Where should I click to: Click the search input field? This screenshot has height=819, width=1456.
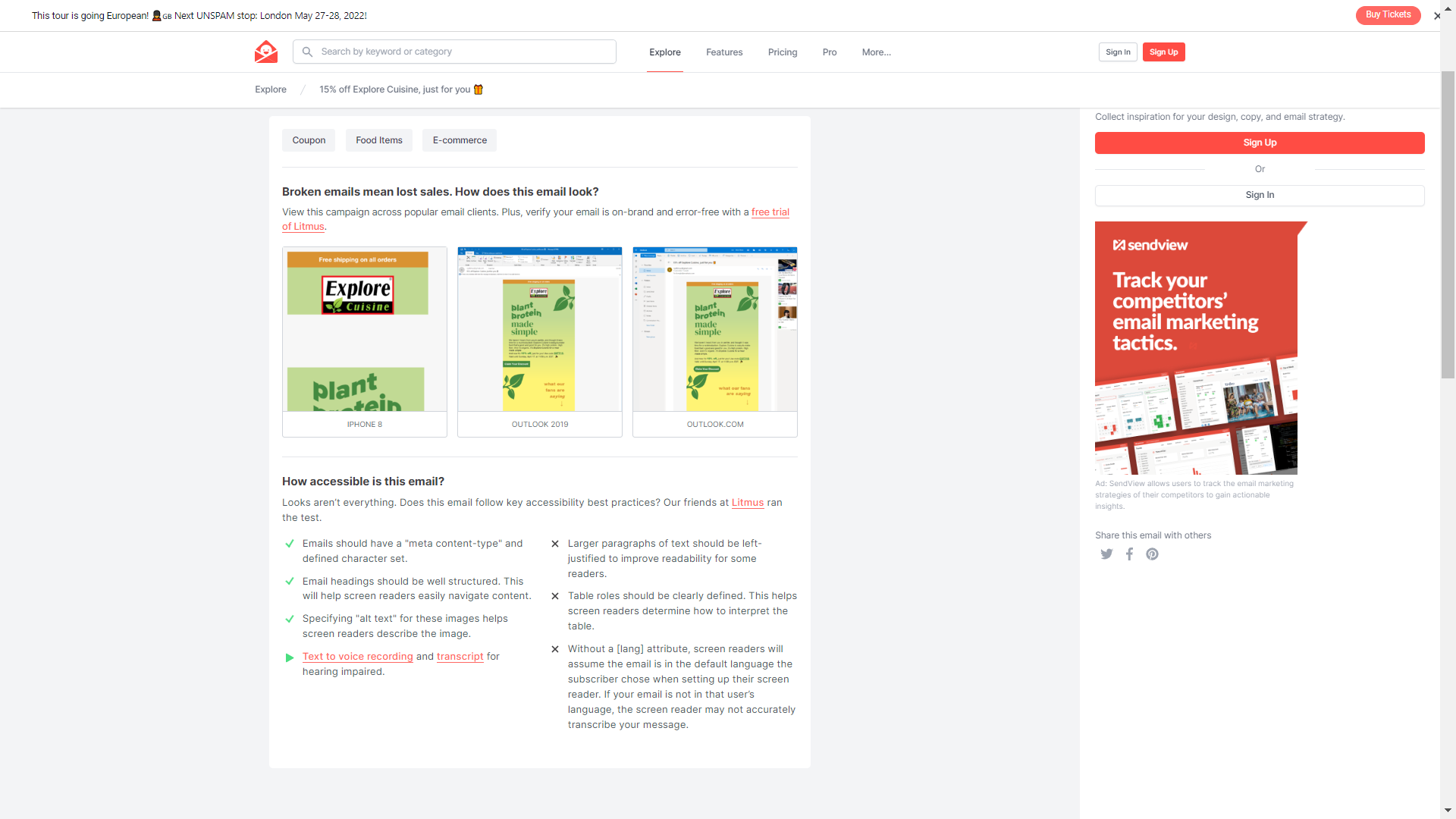(x=454, y=52)
